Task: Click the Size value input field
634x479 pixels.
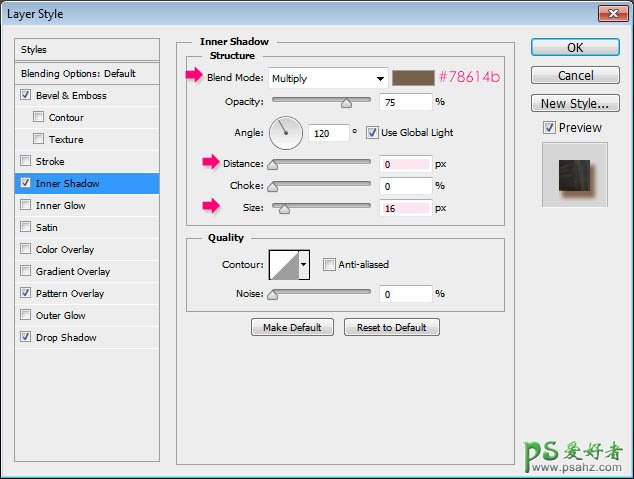Action: pos(405,208)
